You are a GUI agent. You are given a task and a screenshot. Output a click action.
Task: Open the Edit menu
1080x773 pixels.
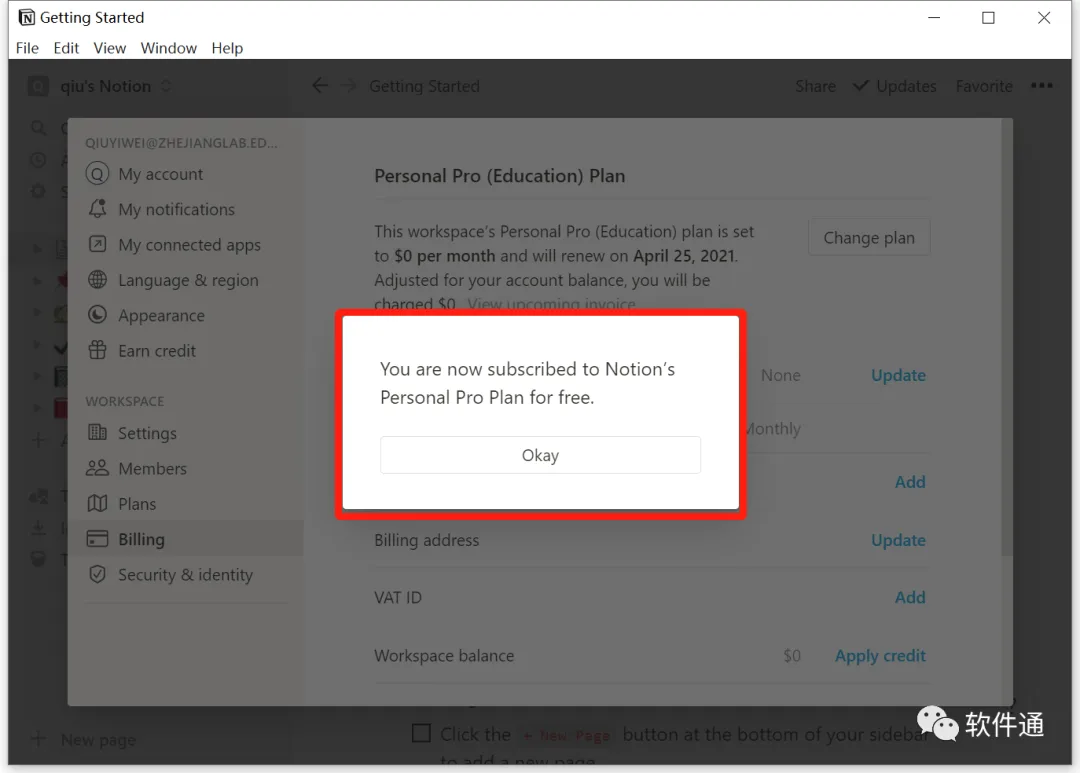coord(66,48)
